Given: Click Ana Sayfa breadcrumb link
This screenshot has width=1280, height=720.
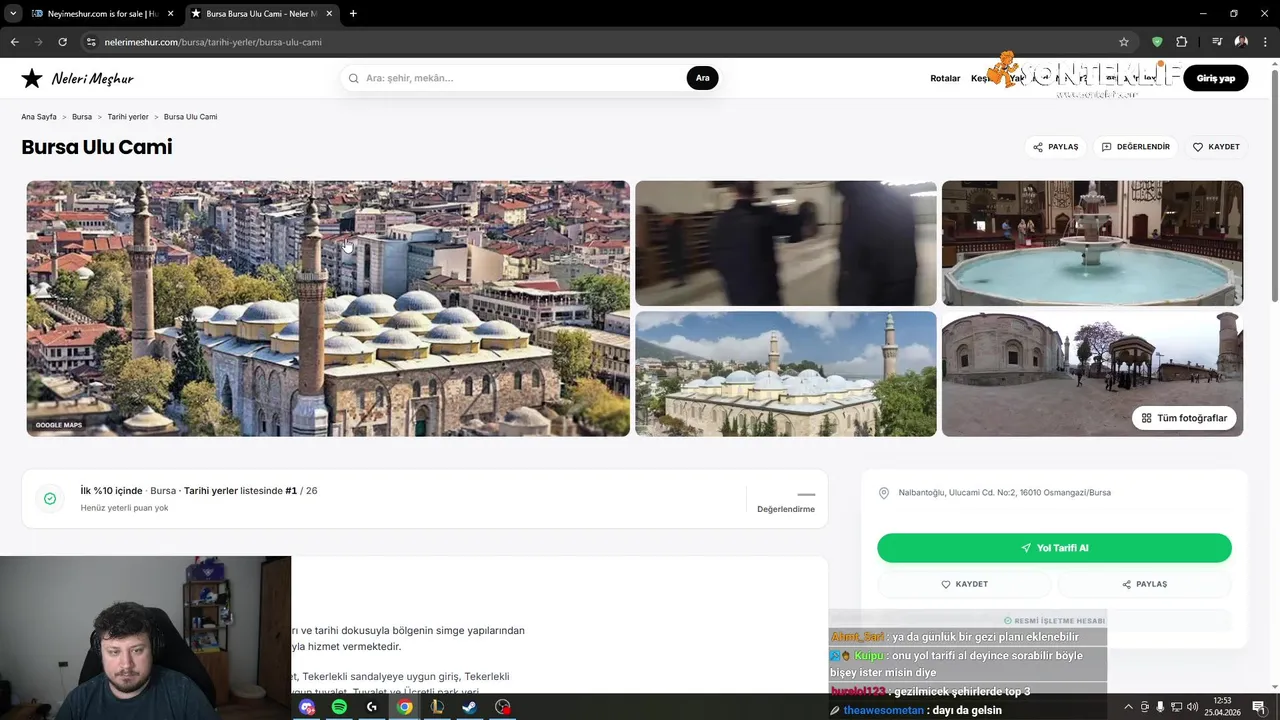Looking at the screenshot, I should pos(39,117).
